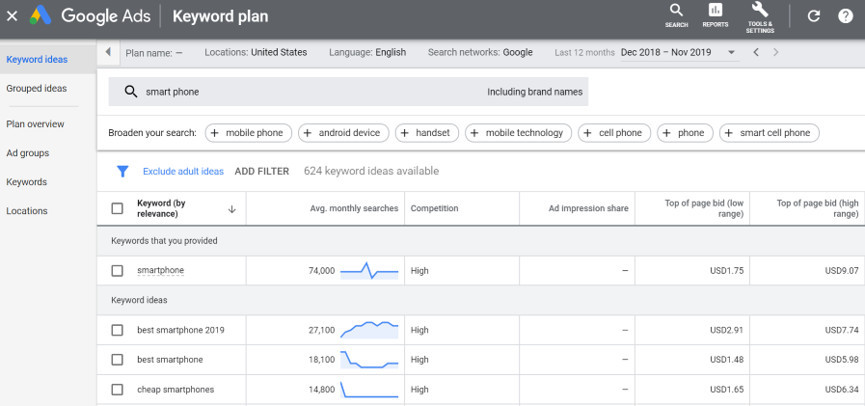Sort by Keyword relevance arrow
Viewport: 865px width, 406px height.
click(232, 209)
